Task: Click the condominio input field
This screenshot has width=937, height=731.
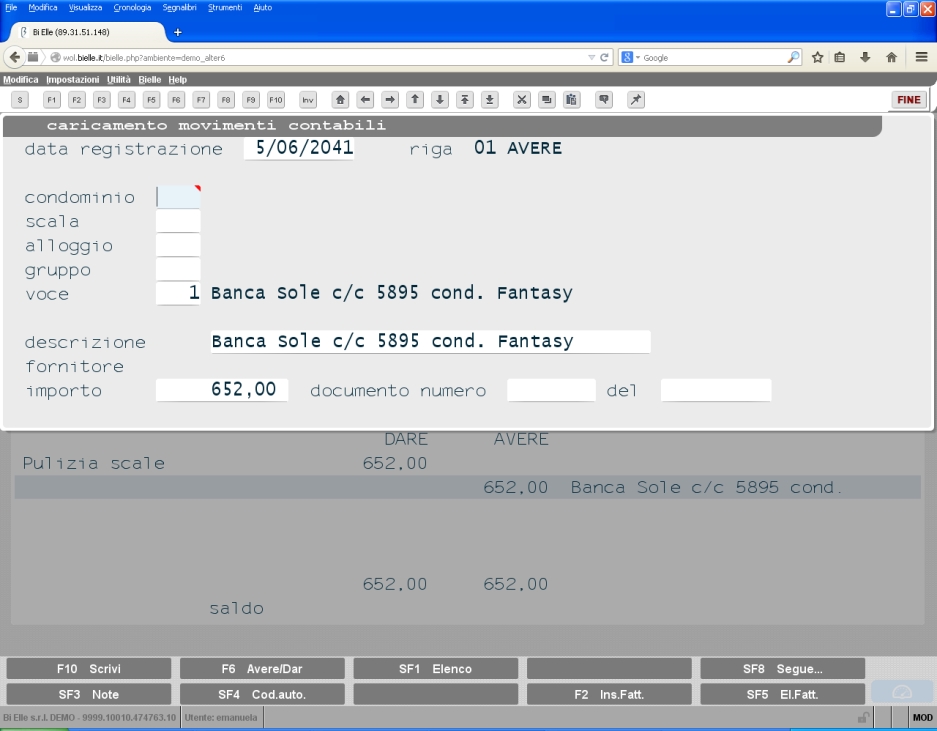Action: [178, 197]
